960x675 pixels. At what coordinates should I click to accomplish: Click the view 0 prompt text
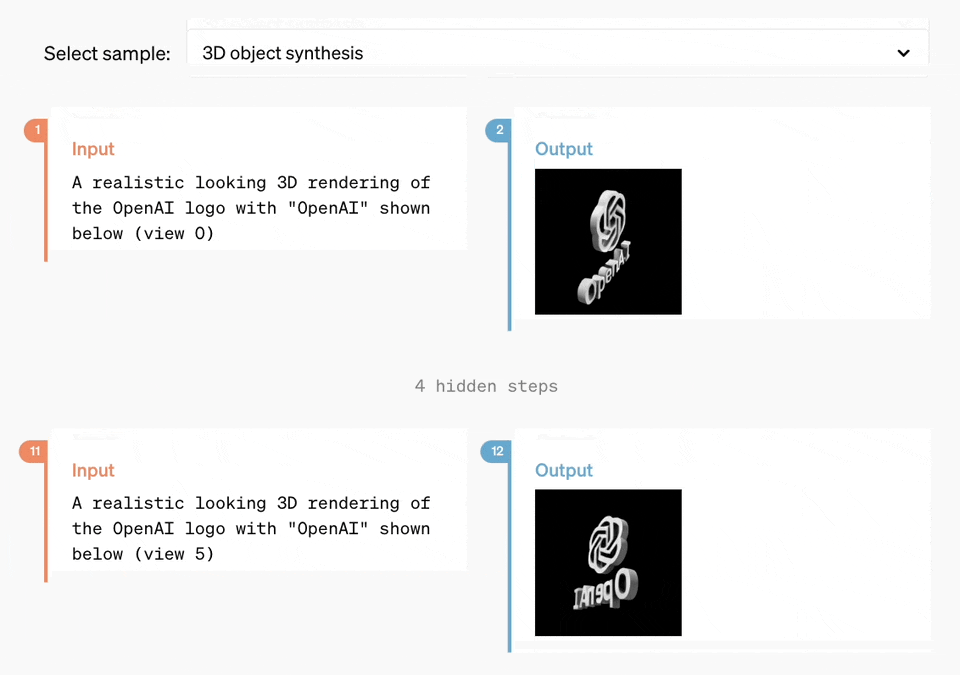[x=251, y=208]
